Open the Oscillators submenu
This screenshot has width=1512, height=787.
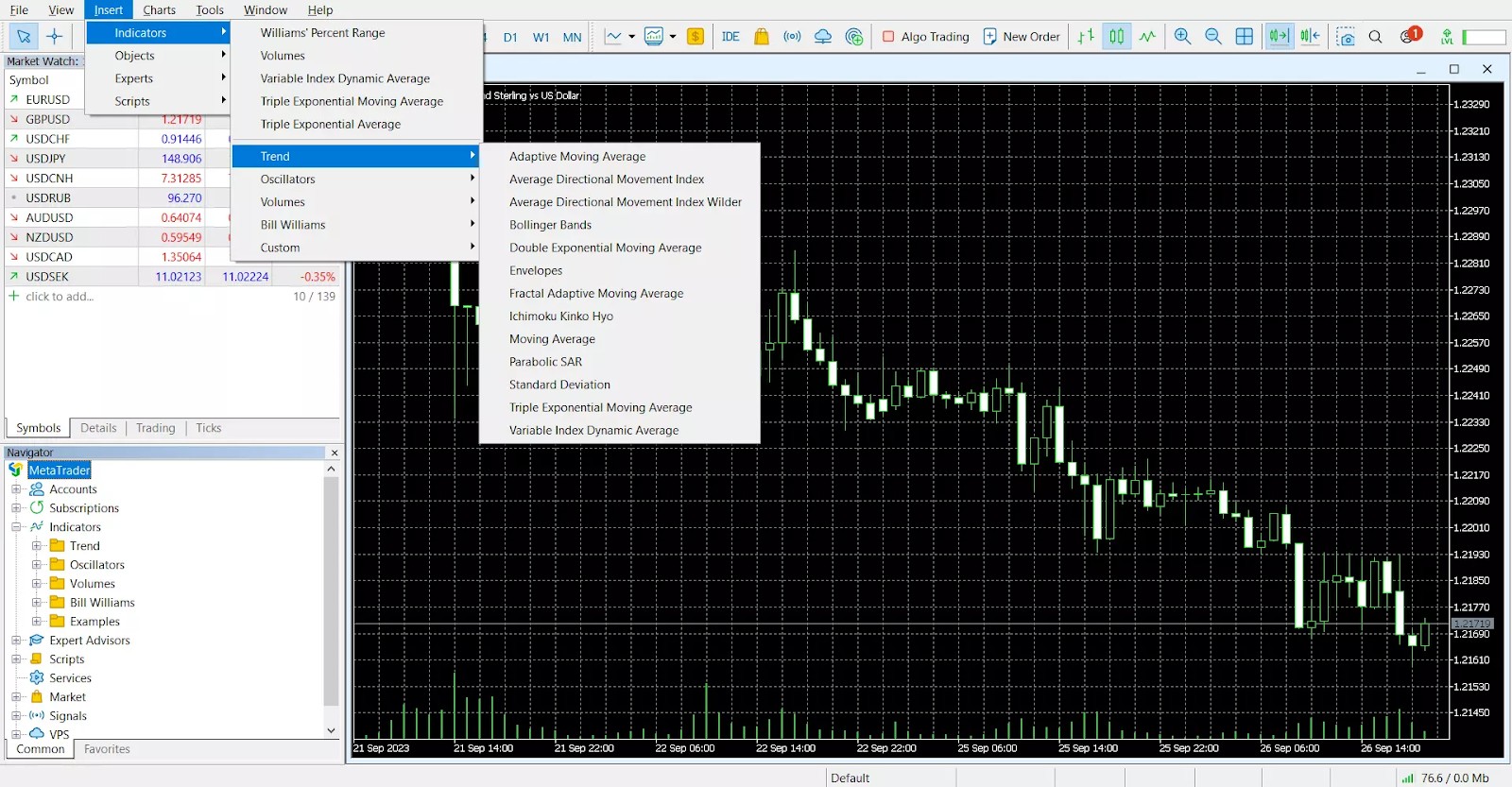pyautogui.click(x=356, y=180)
